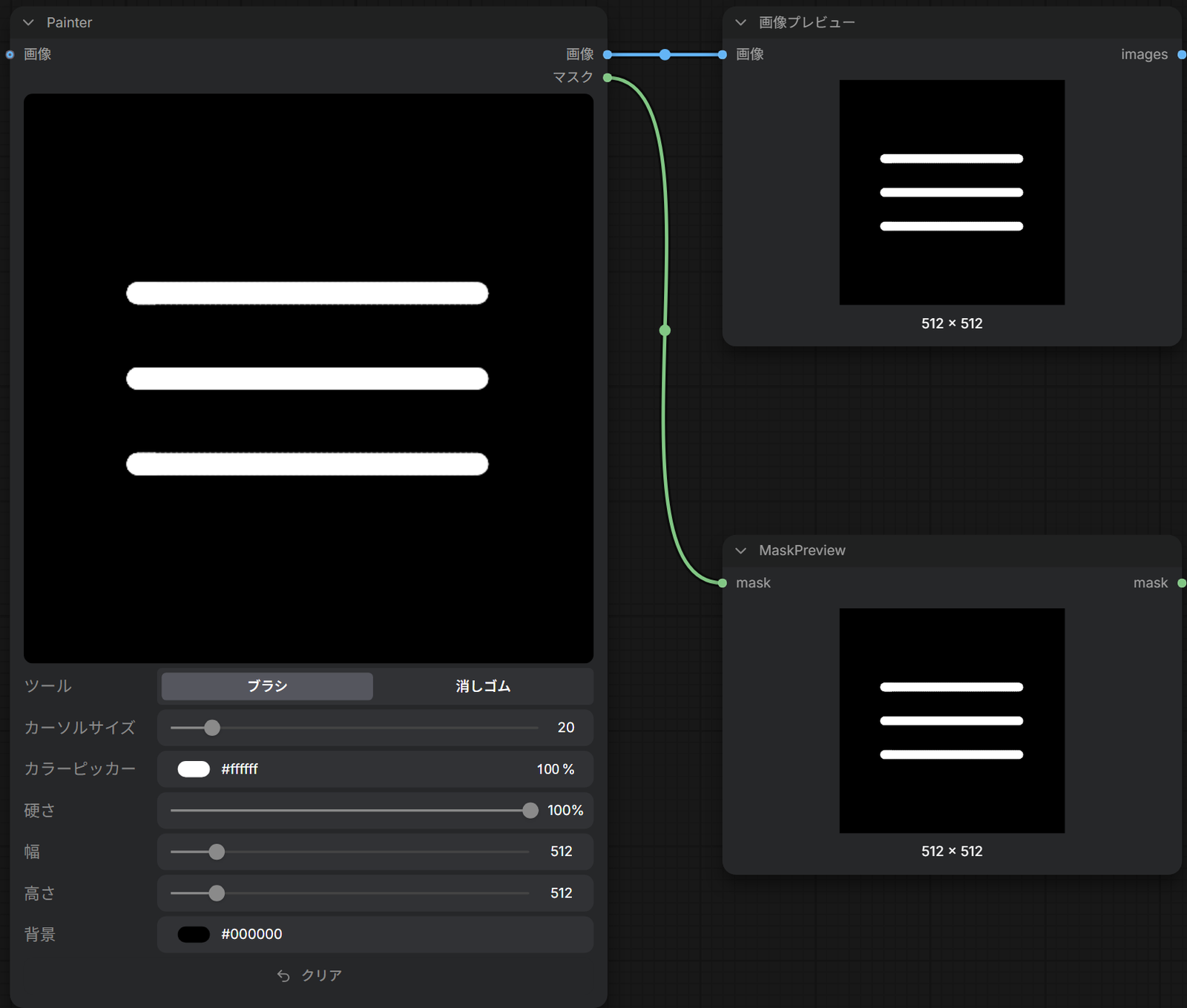Click the #ffffff hex color value

point(240,769)
